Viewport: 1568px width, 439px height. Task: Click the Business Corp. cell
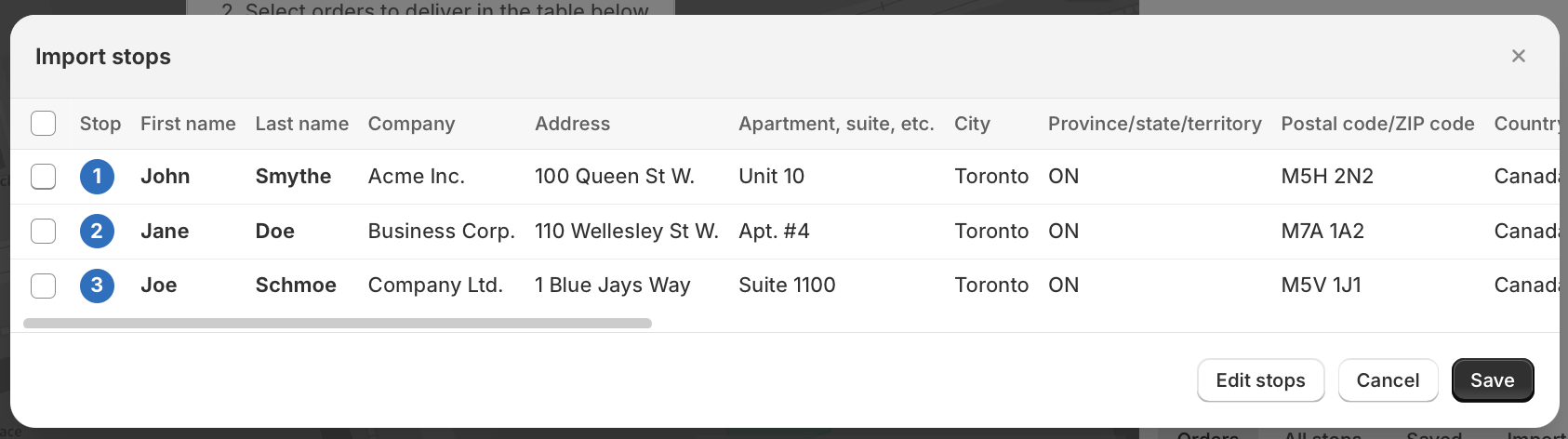click(441, 231)
